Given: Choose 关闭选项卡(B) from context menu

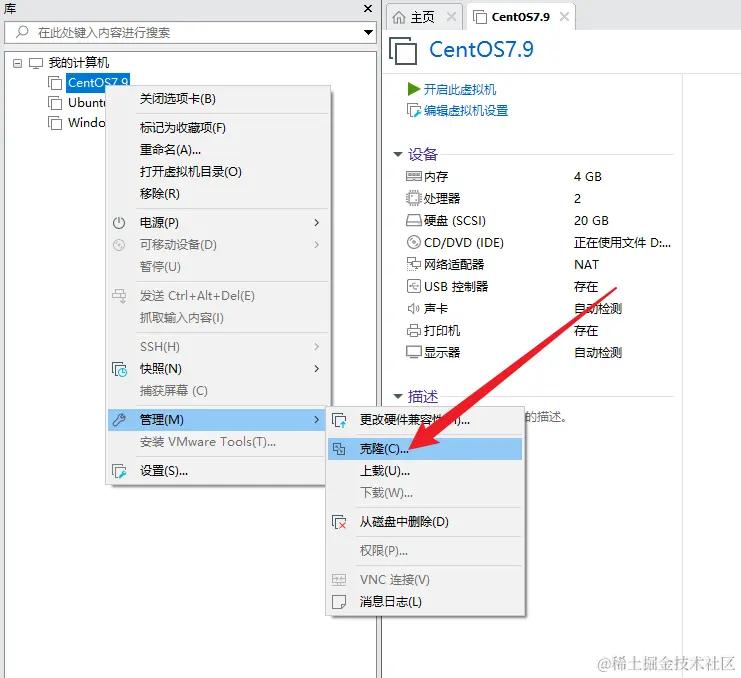Looking at the screenshot, I should point(218,99).
